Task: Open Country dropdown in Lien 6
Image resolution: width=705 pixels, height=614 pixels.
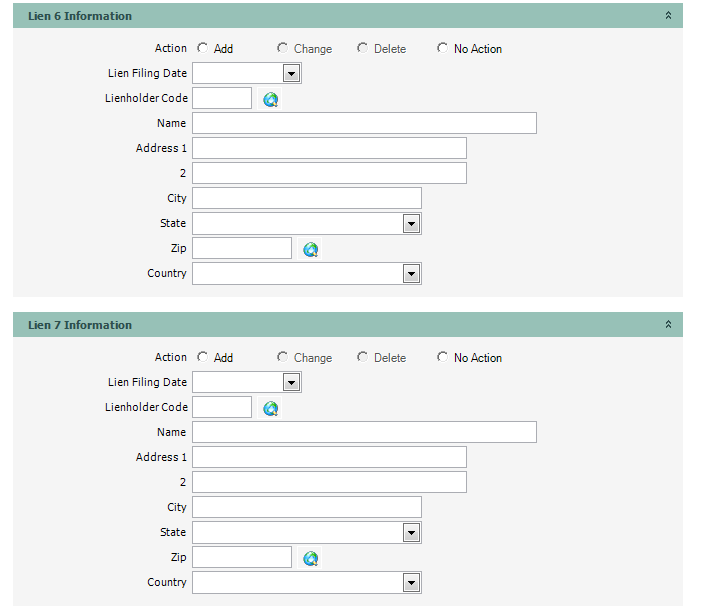Action: 411,274
